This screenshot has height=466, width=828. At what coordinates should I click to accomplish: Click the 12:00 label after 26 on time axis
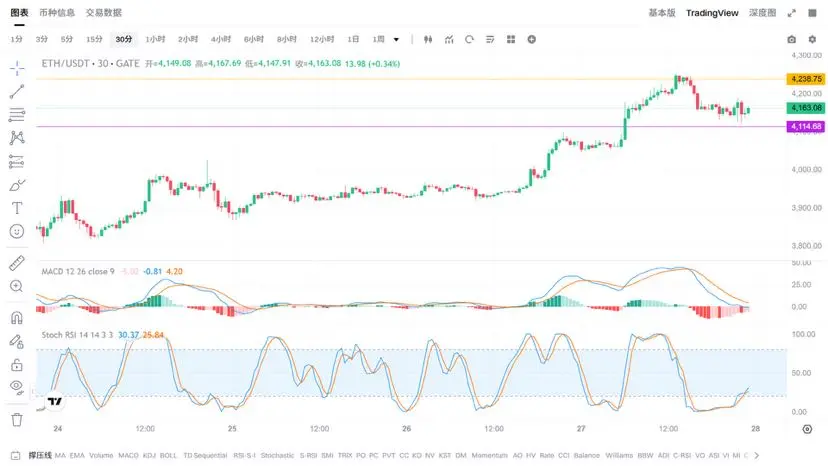494,428
